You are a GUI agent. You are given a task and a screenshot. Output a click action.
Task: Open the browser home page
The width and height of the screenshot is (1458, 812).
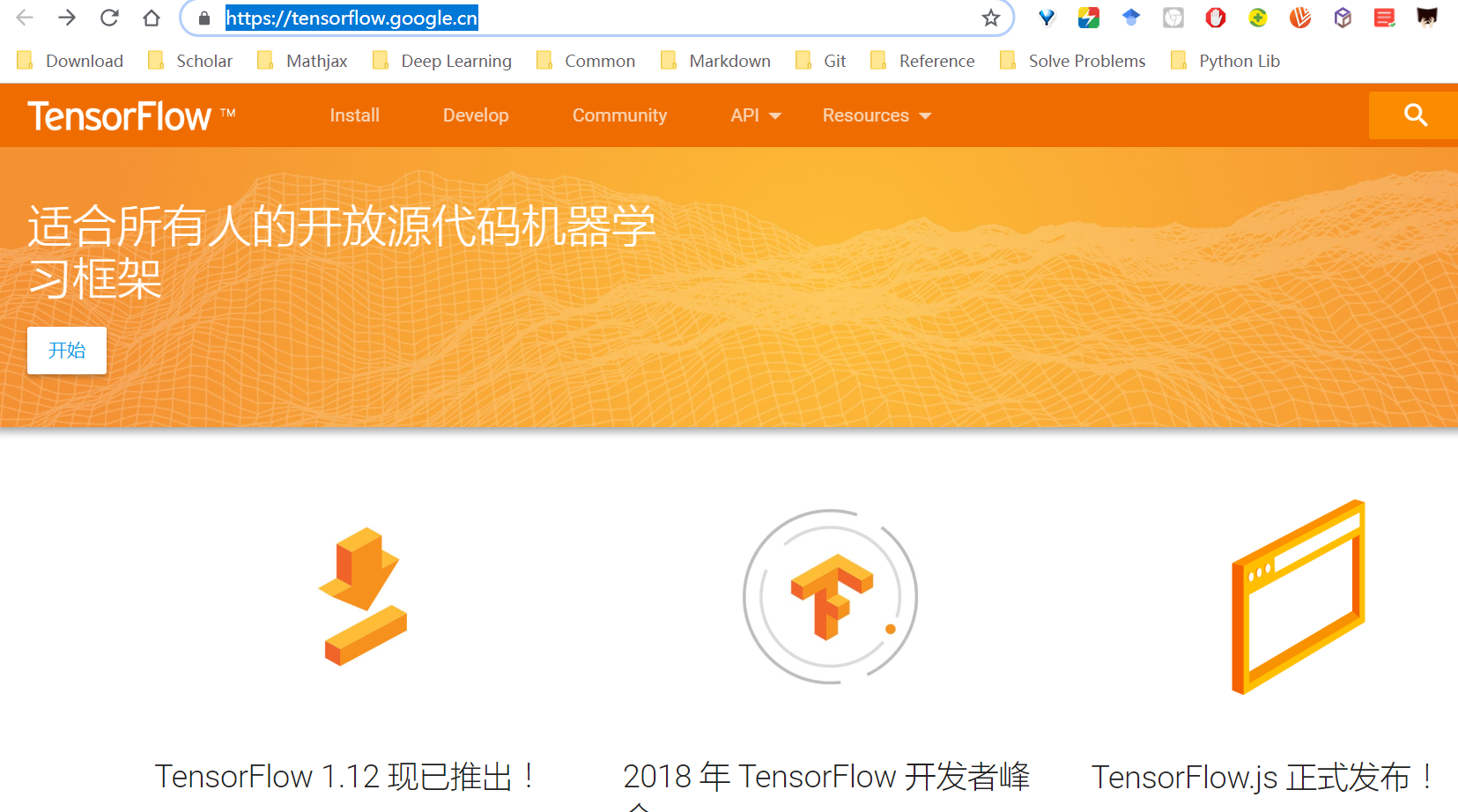tap(152, 18)
